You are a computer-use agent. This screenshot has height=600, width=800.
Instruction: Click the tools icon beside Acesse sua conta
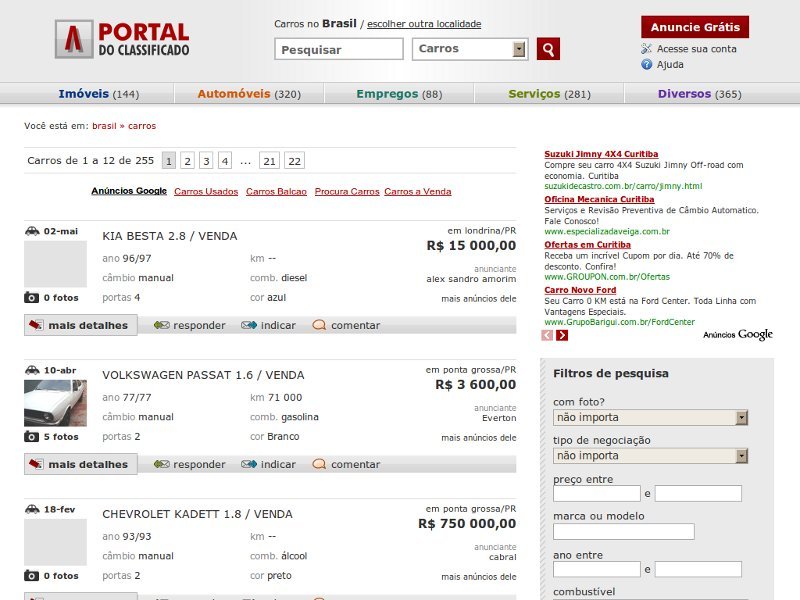point(646,48)
